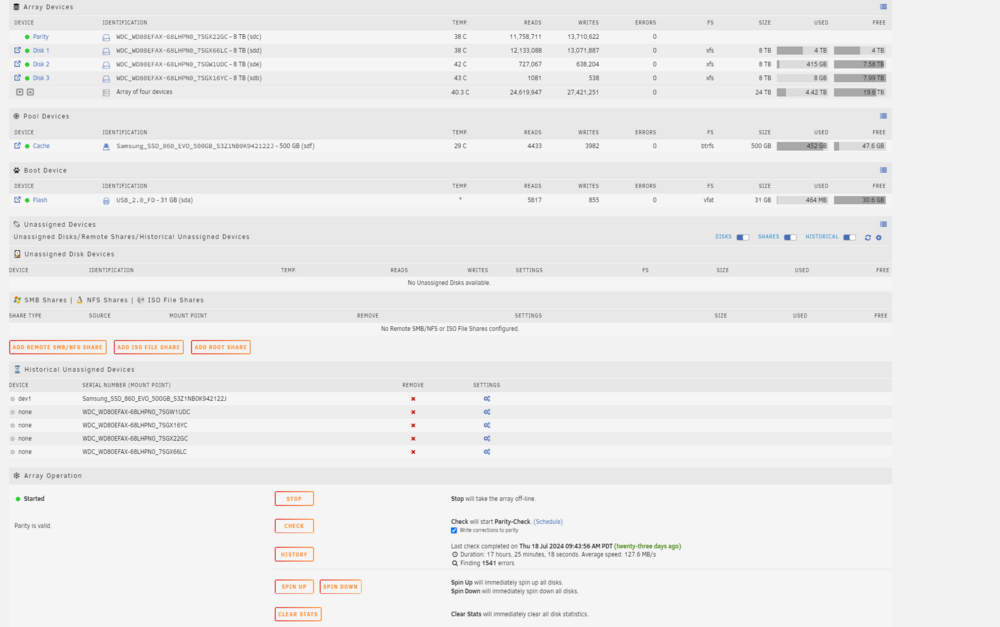Click drive icon beside WDC 7SGX16YC identification
Image resolution: width=1000 pixels, height=627 pixels.
coord(106,79)
